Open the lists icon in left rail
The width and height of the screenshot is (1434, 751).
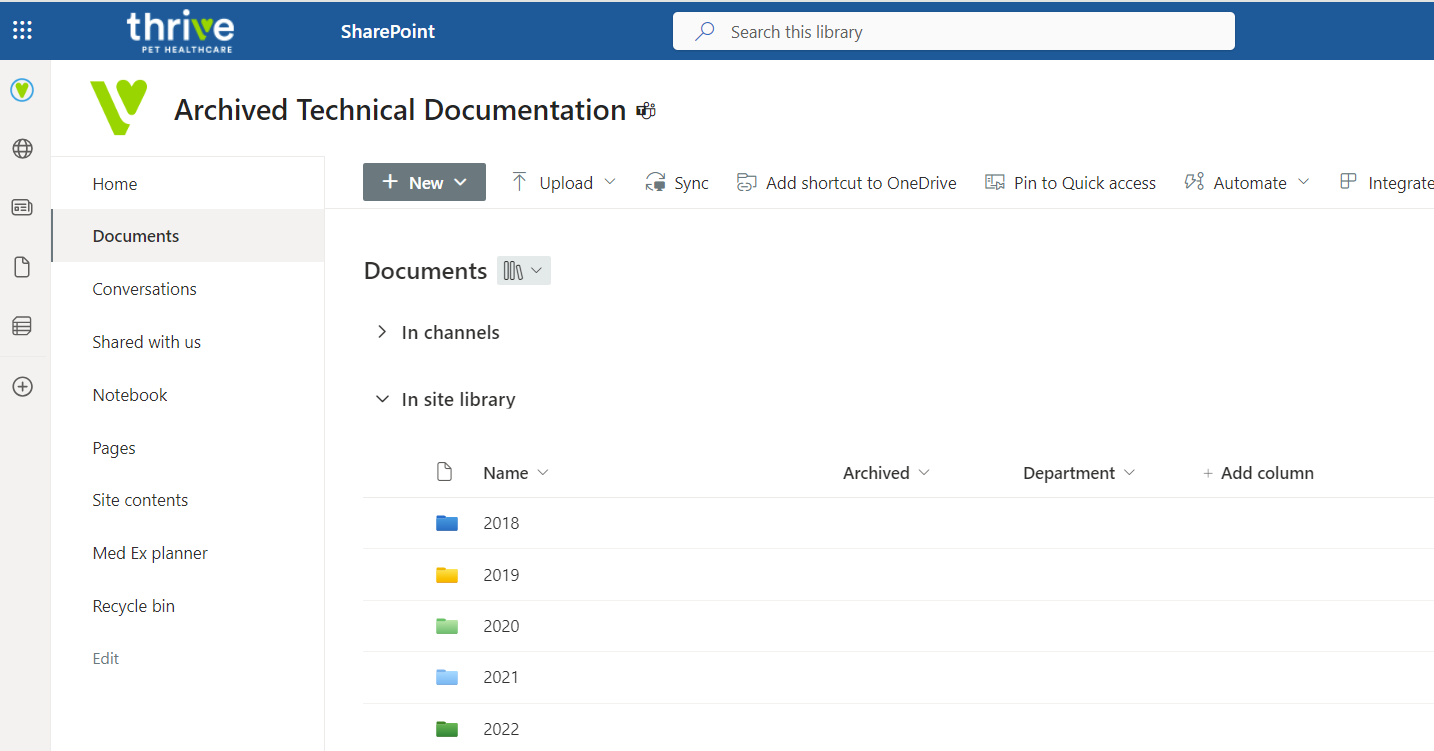tap(22, 326)
